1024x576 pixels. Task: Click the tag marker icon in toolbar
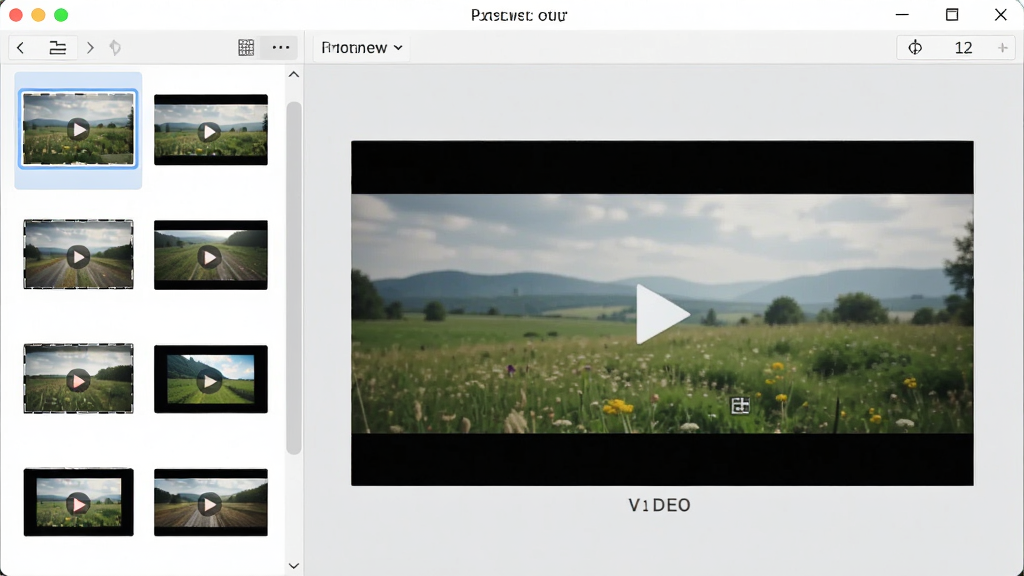pos(115,48)
